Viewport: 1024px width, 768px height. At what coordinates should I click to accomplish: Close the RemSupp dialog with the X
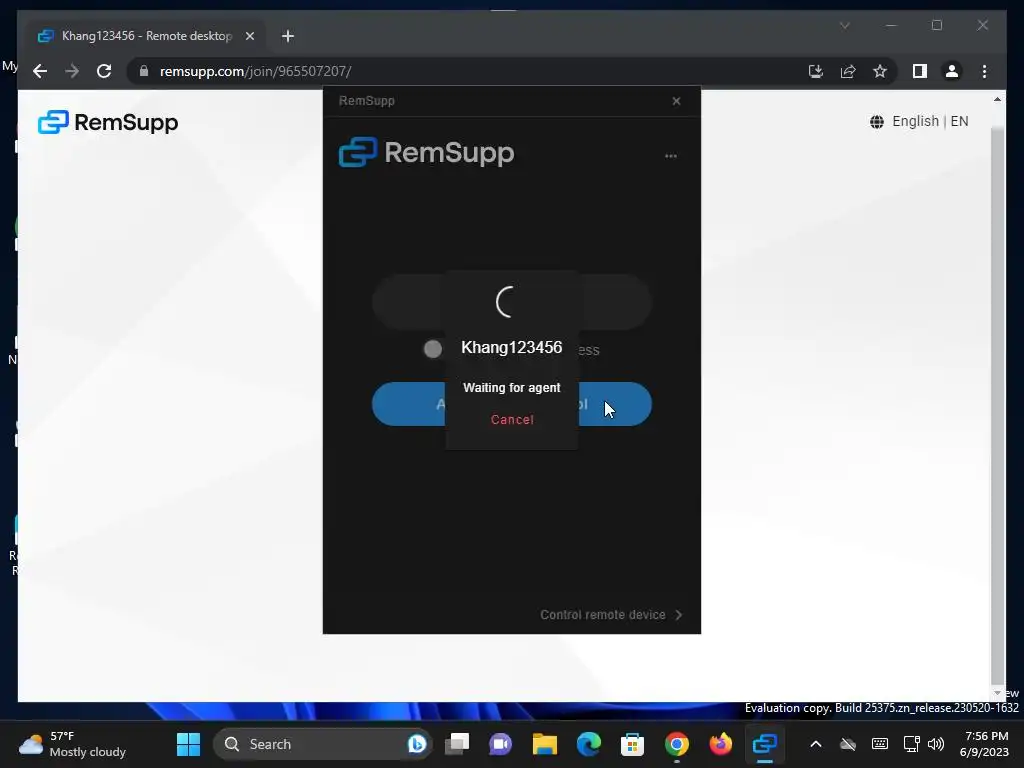coord(677,101)
